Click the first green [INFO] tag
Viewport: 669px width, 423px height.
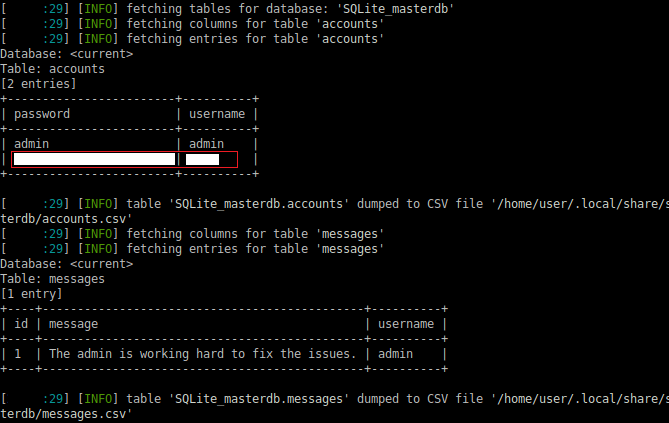point(98,9)
